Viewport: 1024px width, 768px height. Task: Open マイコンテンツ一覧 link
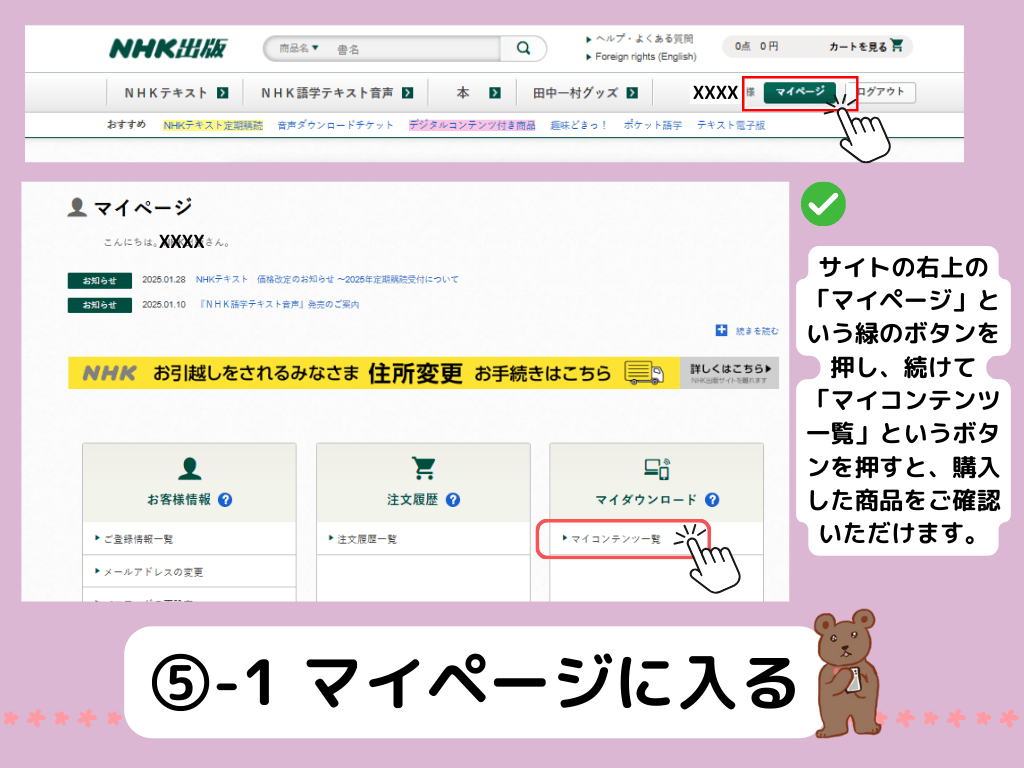point(616,539)
